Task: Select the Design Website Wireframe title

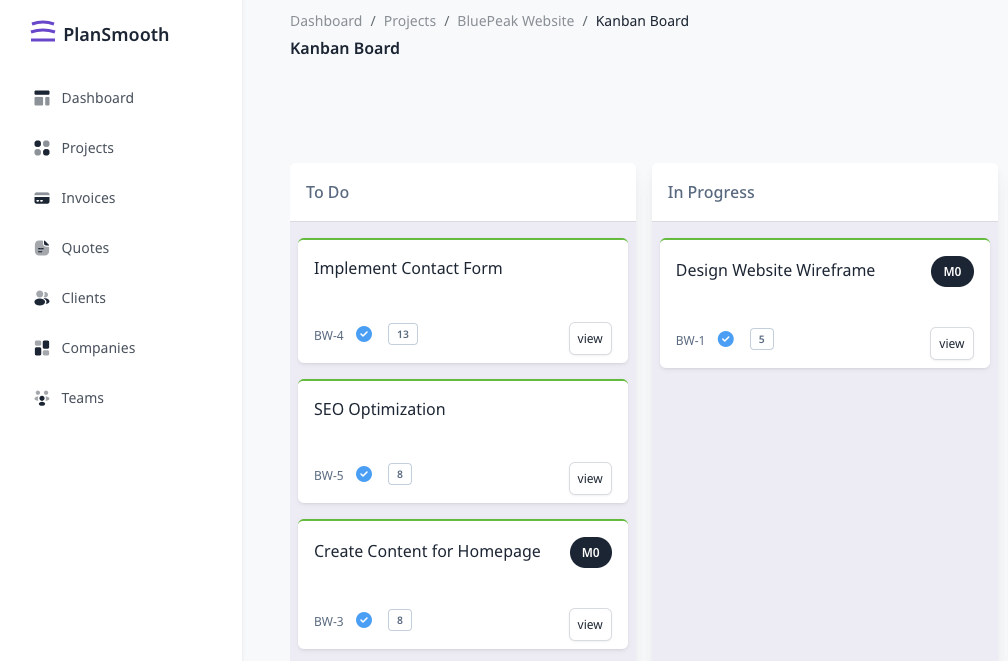Action: click(775, 270)
